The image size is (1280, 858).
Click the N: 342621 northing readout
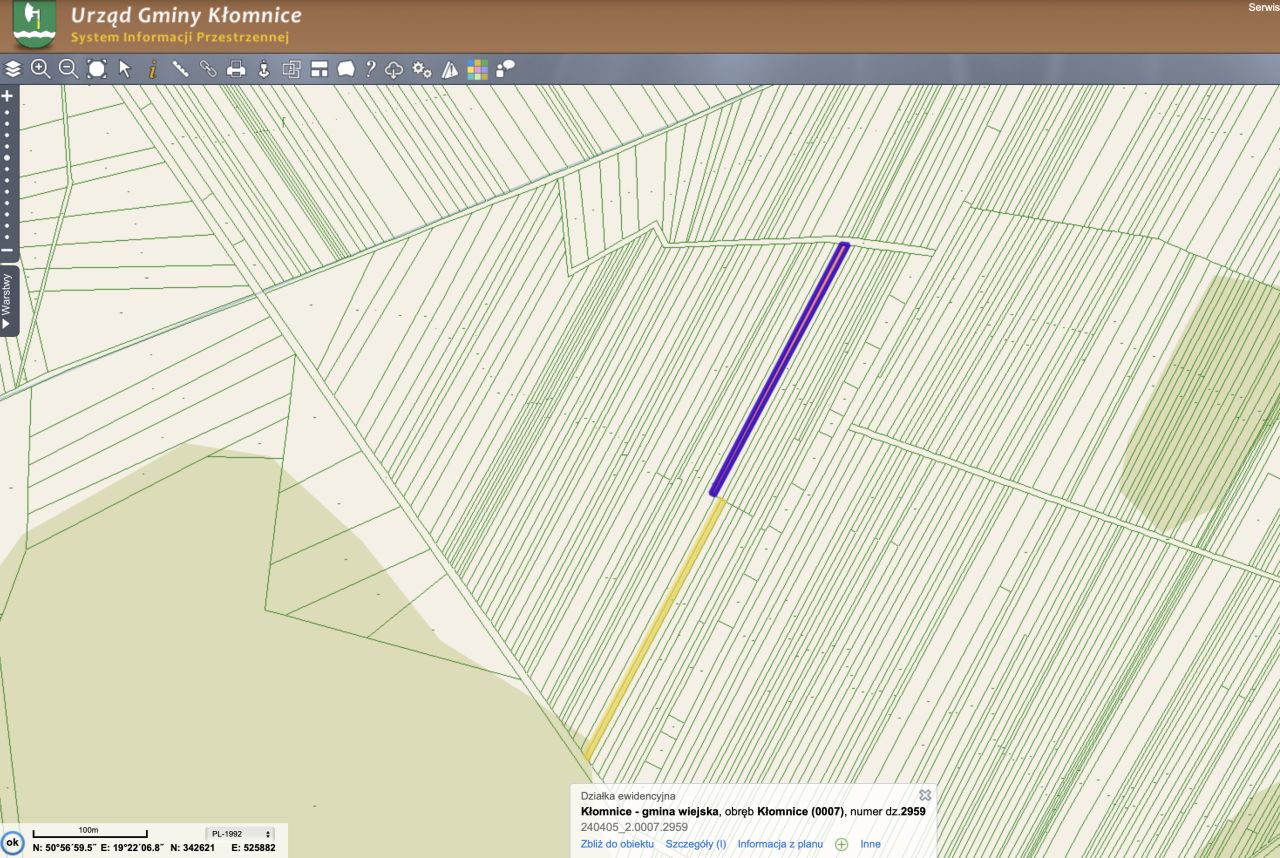coord(193,847)
